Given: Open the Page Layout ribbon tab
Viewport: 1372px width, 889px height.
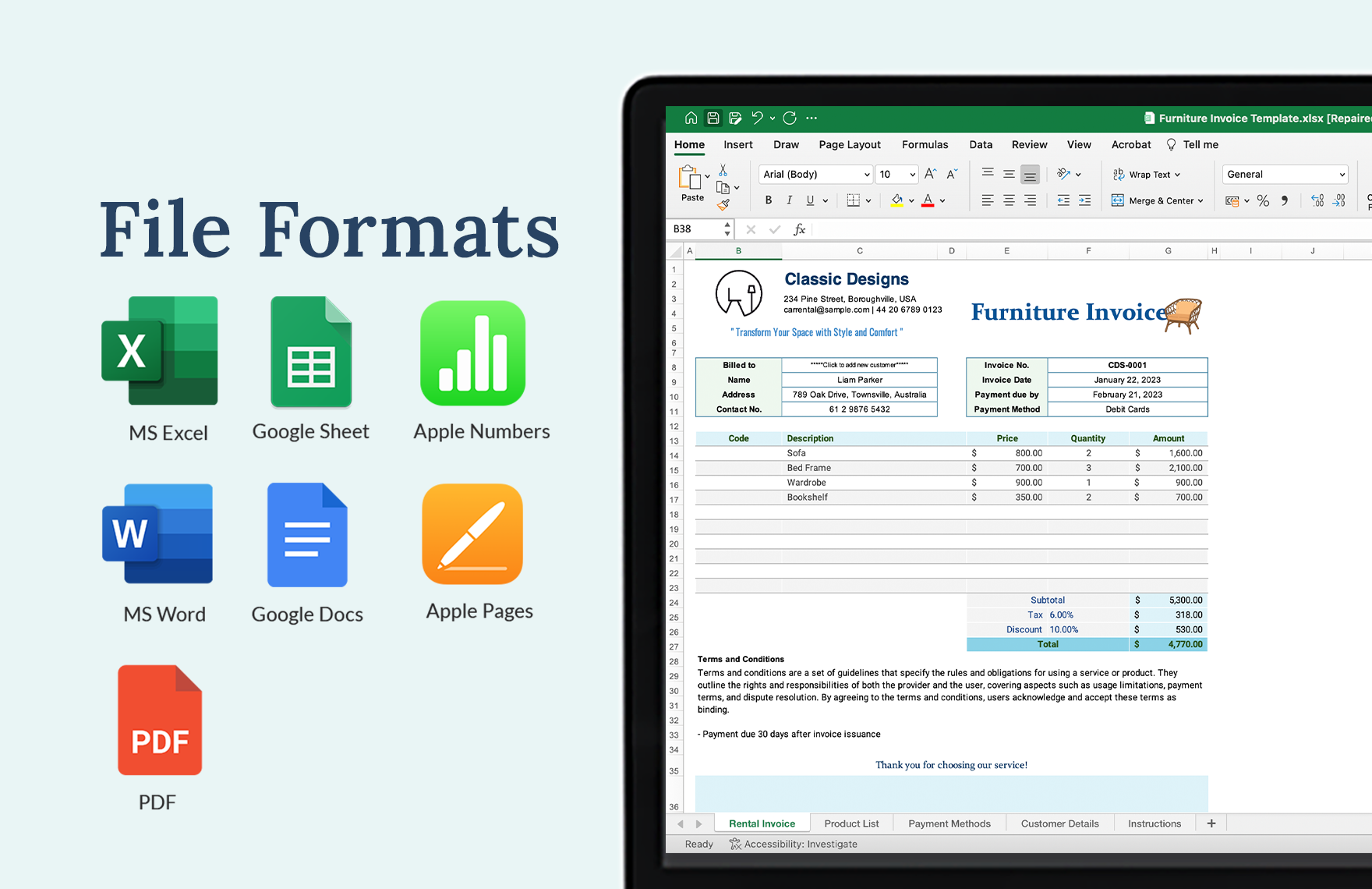Looking at the screenshot, I should 850,144.
